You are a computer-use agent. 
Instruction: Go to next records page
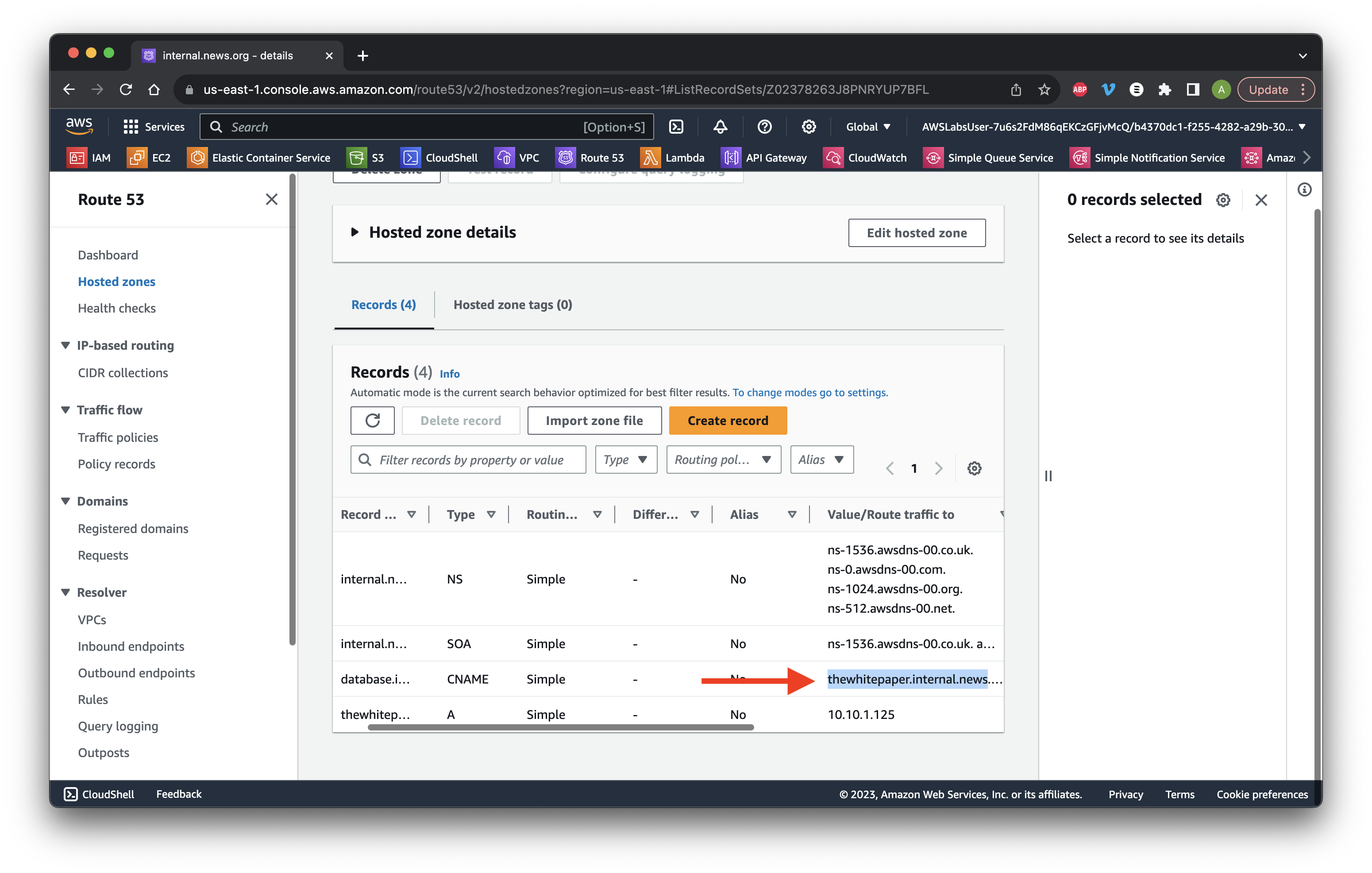pyautogui.click(x=939, y=468)
